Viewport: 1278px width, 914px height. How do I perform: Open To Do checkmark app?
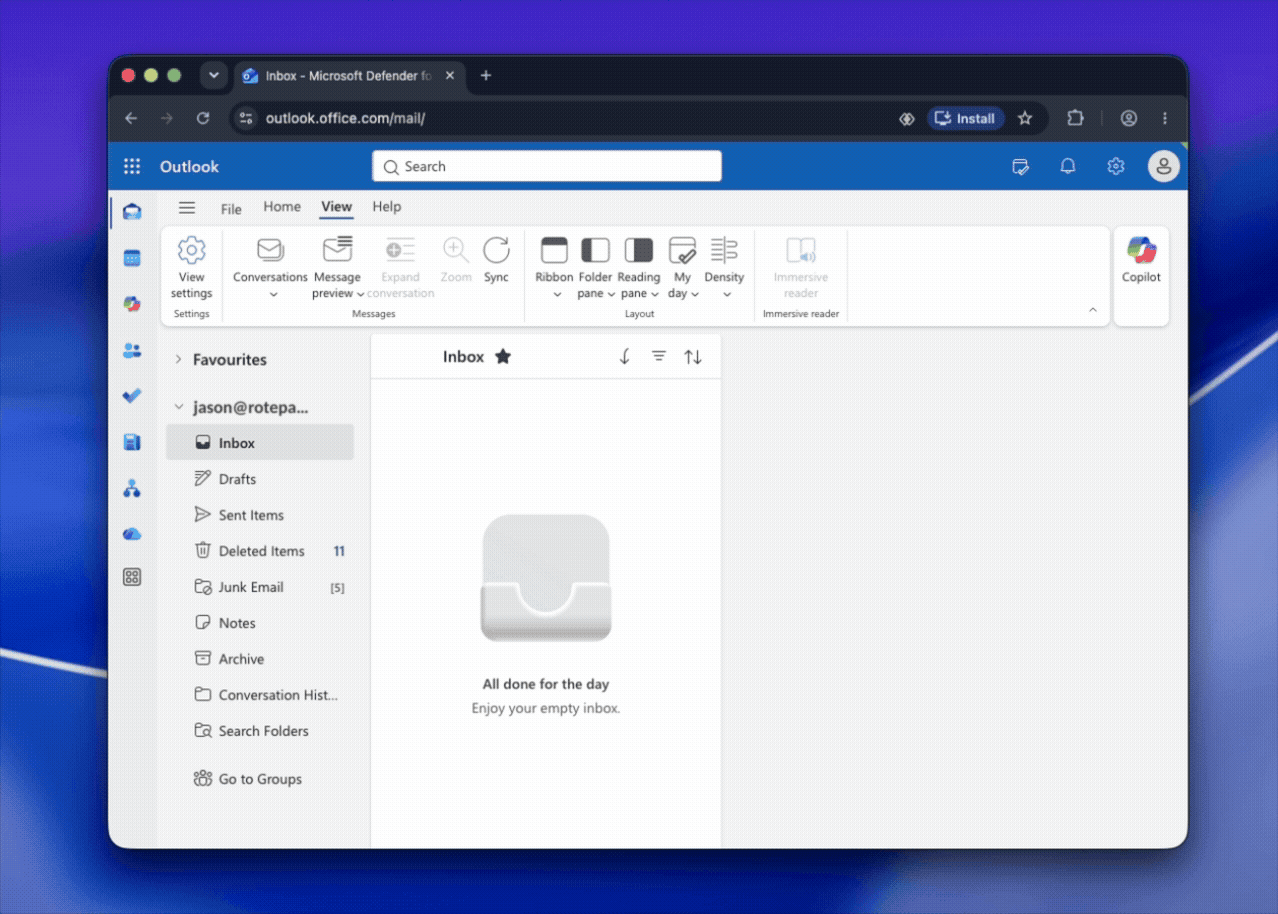[x=132, y=396]
